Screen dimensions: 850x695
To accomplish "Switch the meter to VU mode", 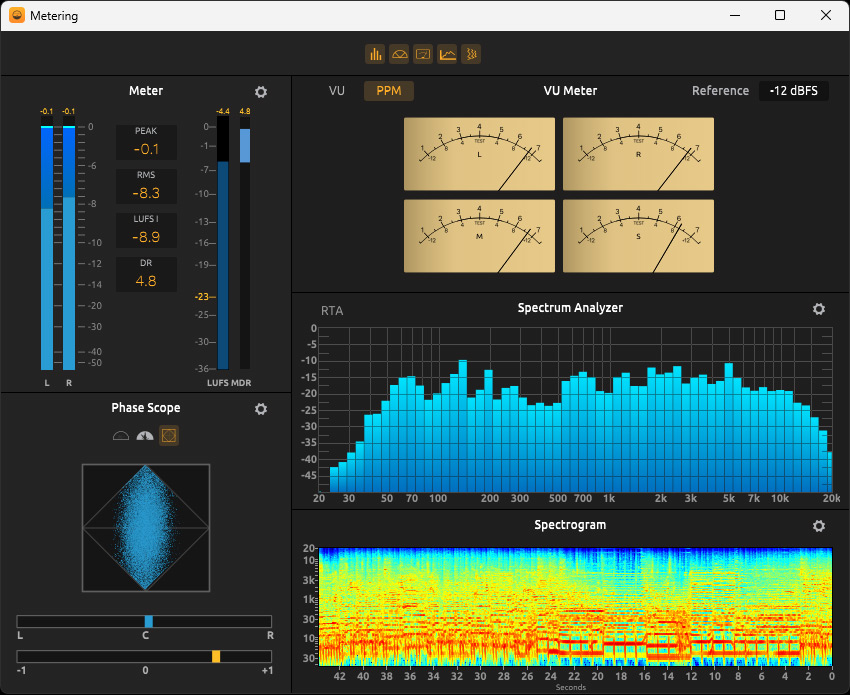I will tap(337, 91).
